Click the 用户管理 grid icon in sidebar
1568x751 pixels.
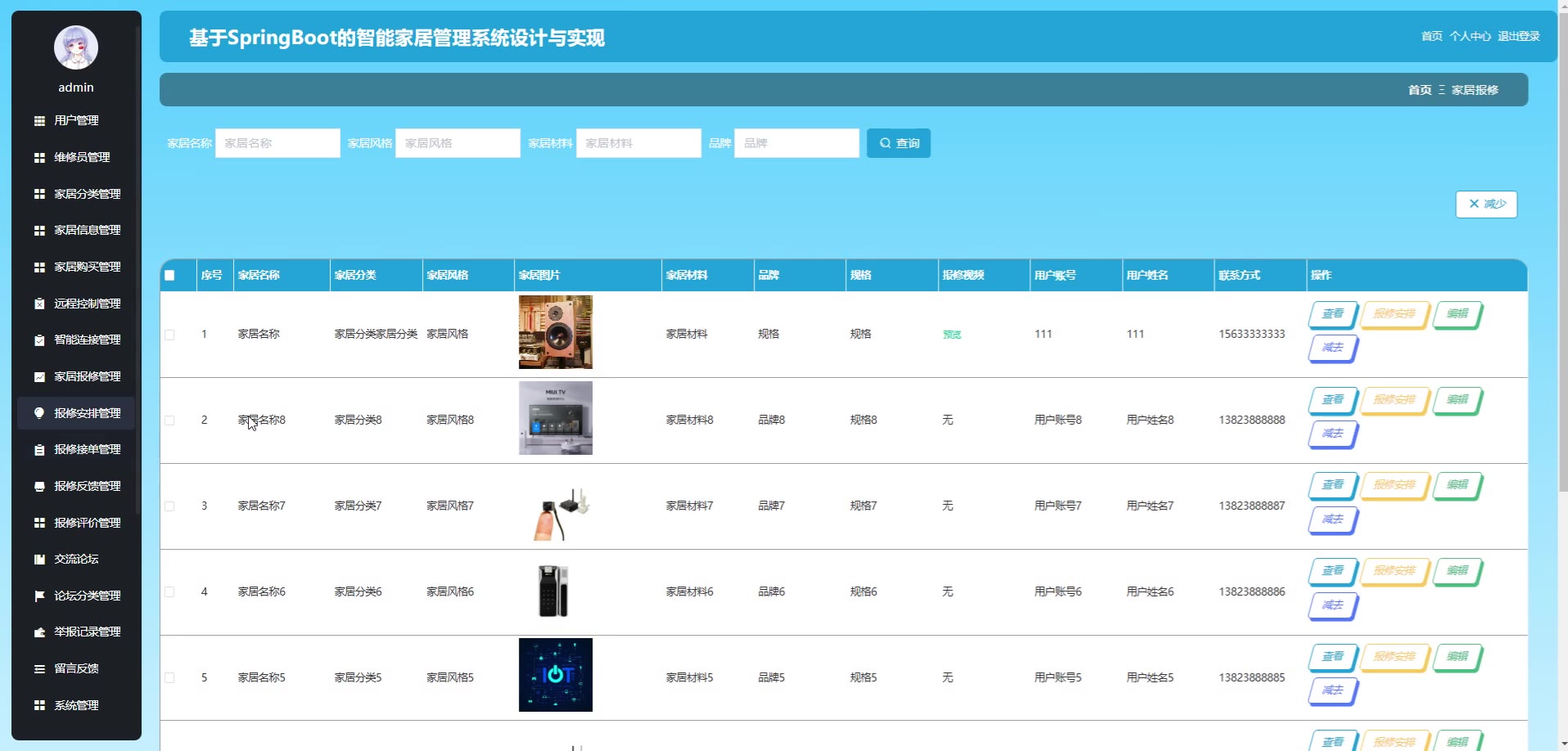(x=39, y=121)
